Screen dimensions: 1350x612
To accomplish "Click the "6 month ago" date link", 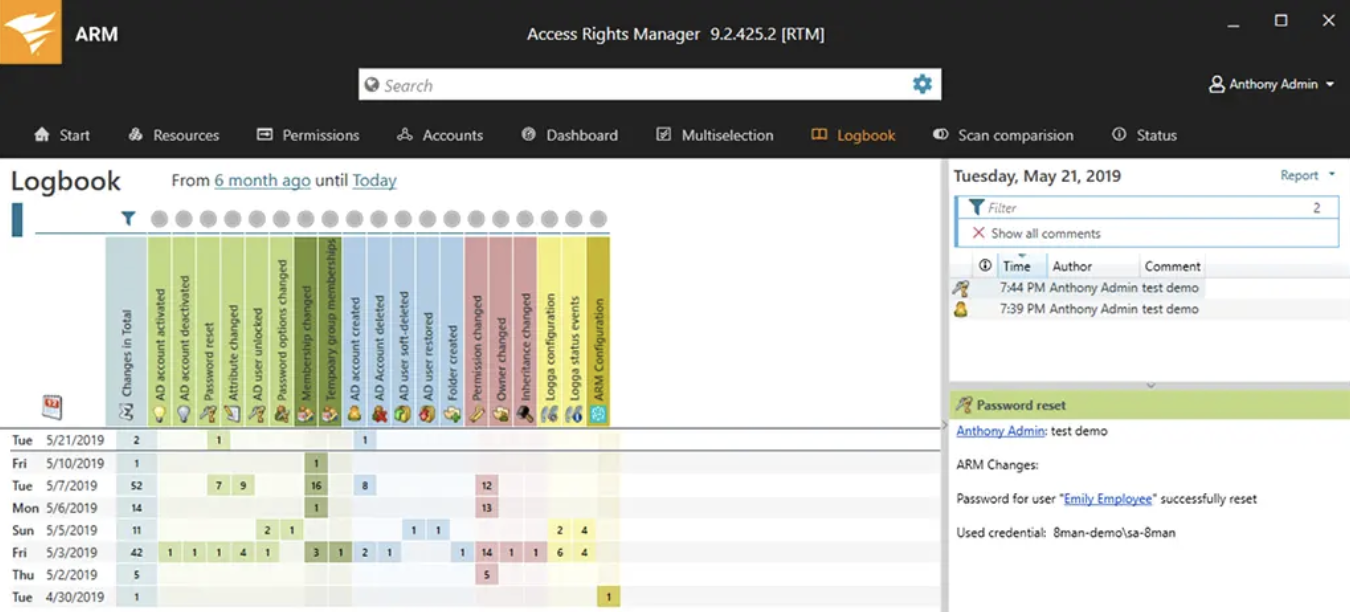I will [262, 181].
